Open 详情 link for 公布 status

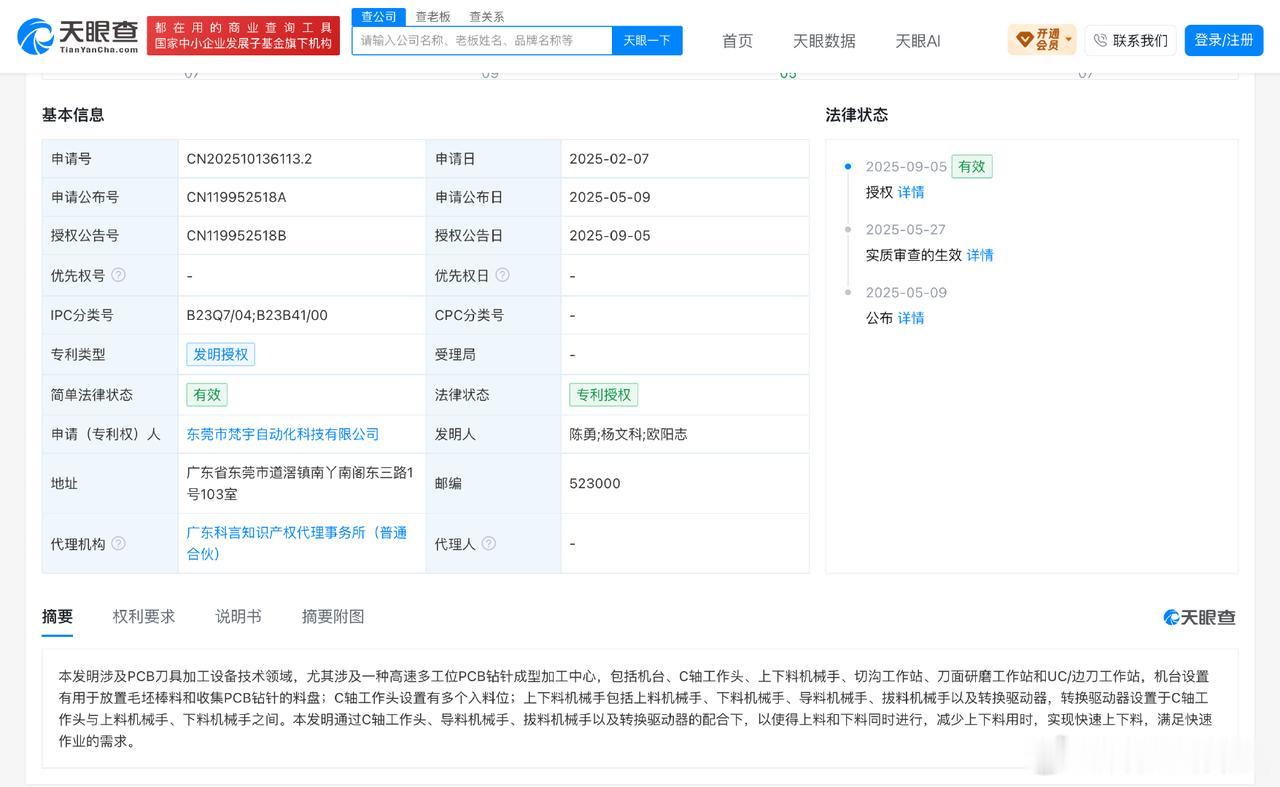click(911, 318)
